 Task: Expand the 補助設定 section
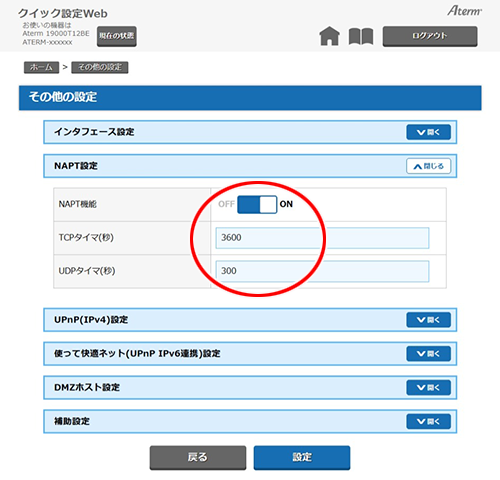click(x=428, y=422)
